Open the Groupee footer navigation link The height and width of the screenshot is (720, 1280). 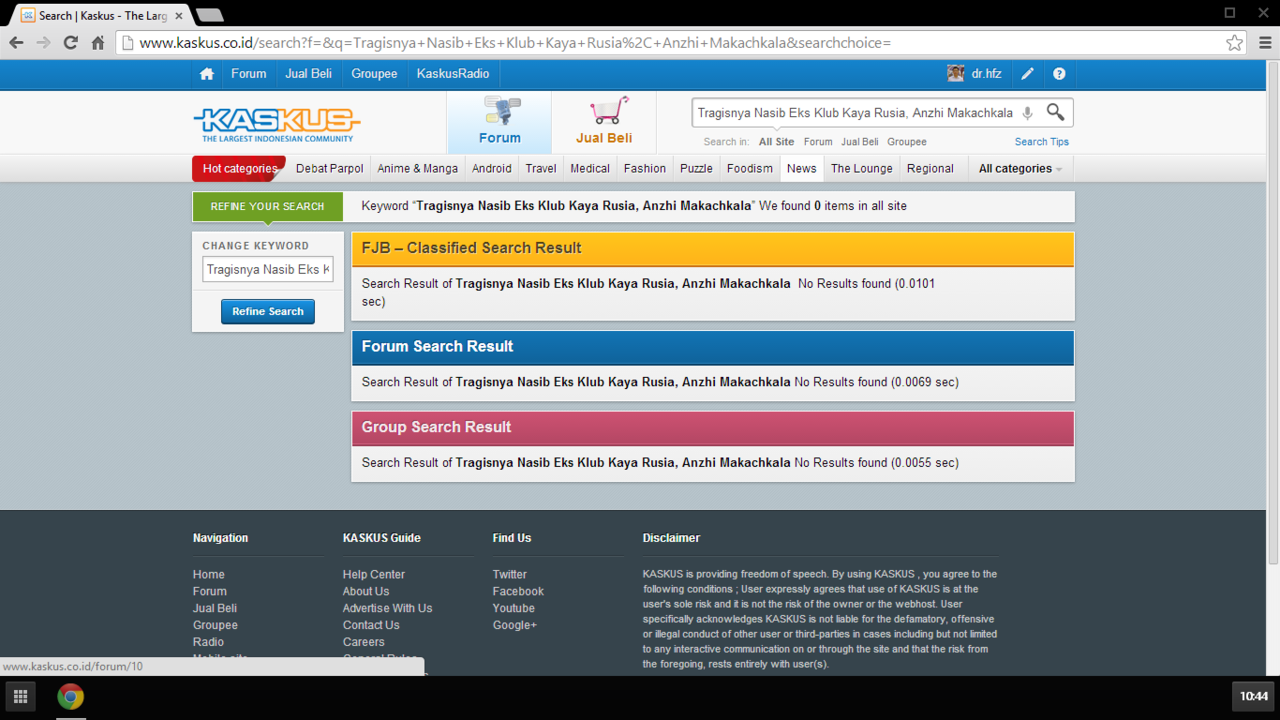click(215, 625)
